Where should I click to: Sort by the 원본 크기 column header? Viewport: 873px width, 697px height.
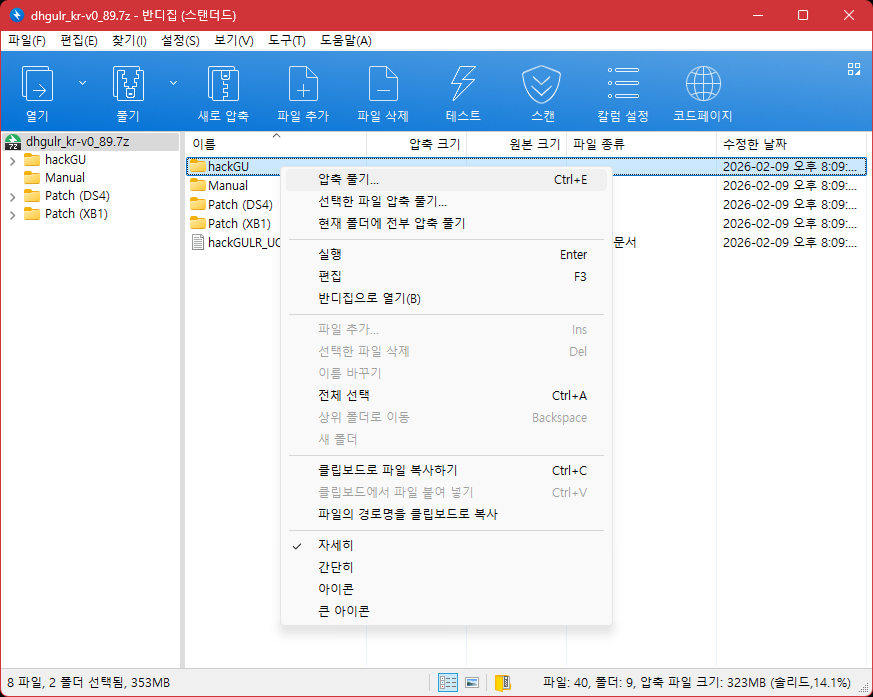517,144
